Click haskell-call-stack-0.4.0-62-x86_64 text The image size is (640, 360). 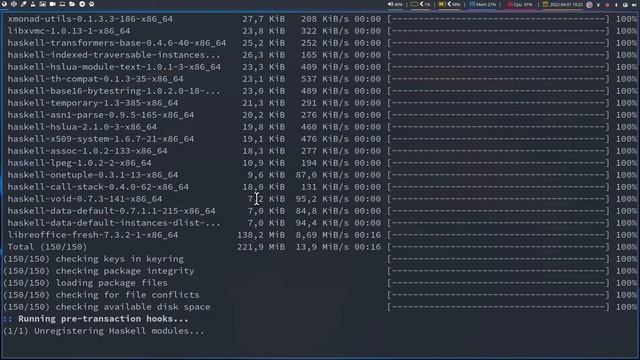[98, 187]
